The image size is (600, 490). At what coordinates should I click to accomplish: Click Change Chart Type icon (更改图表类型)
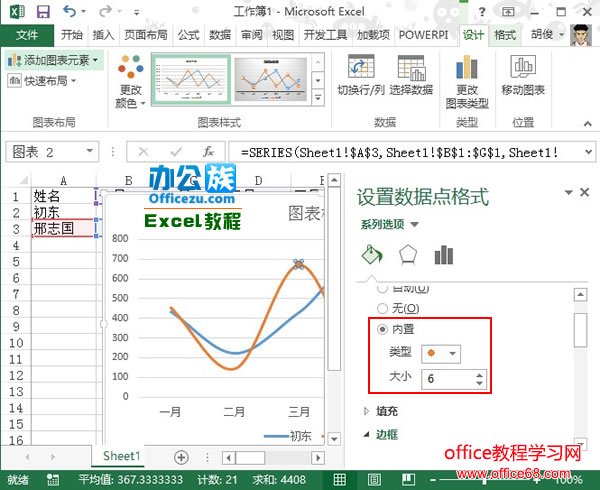pyautogui.click(x=467, y=81)
